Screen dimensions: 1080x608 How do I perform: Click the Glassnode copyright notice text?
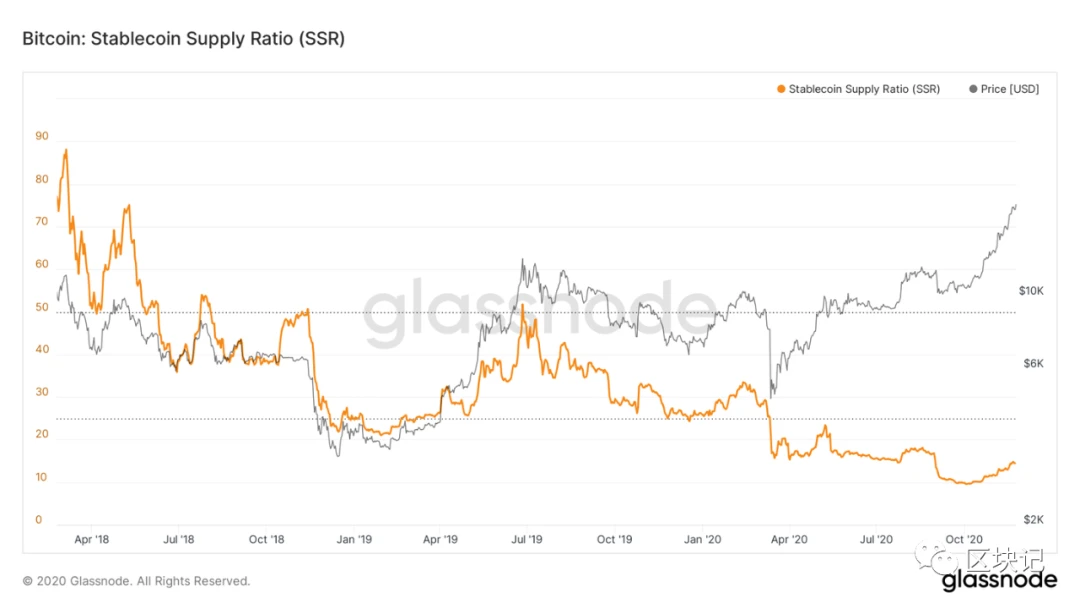click(x=136, y=581)
